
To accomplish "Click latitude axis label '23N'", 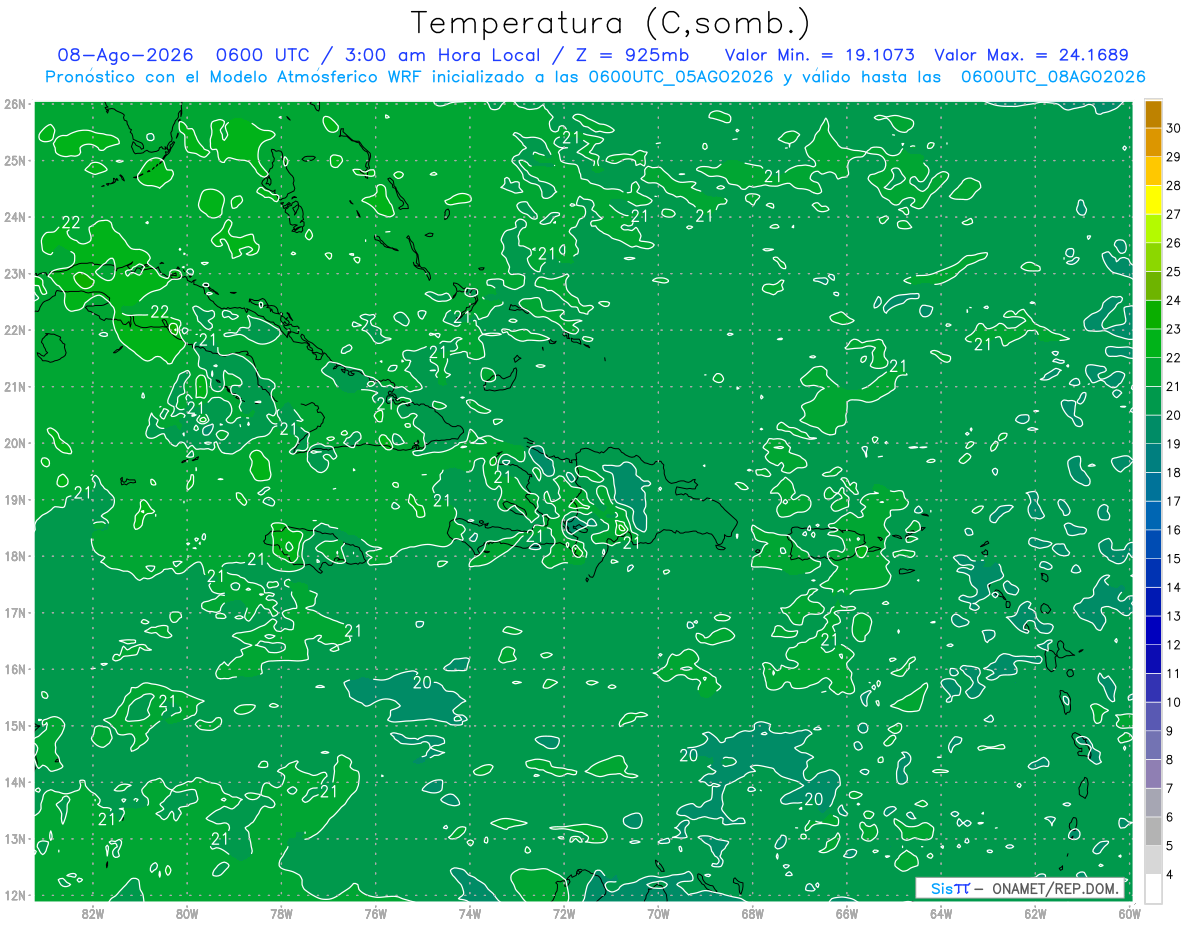I will click(x=16, y=273).
